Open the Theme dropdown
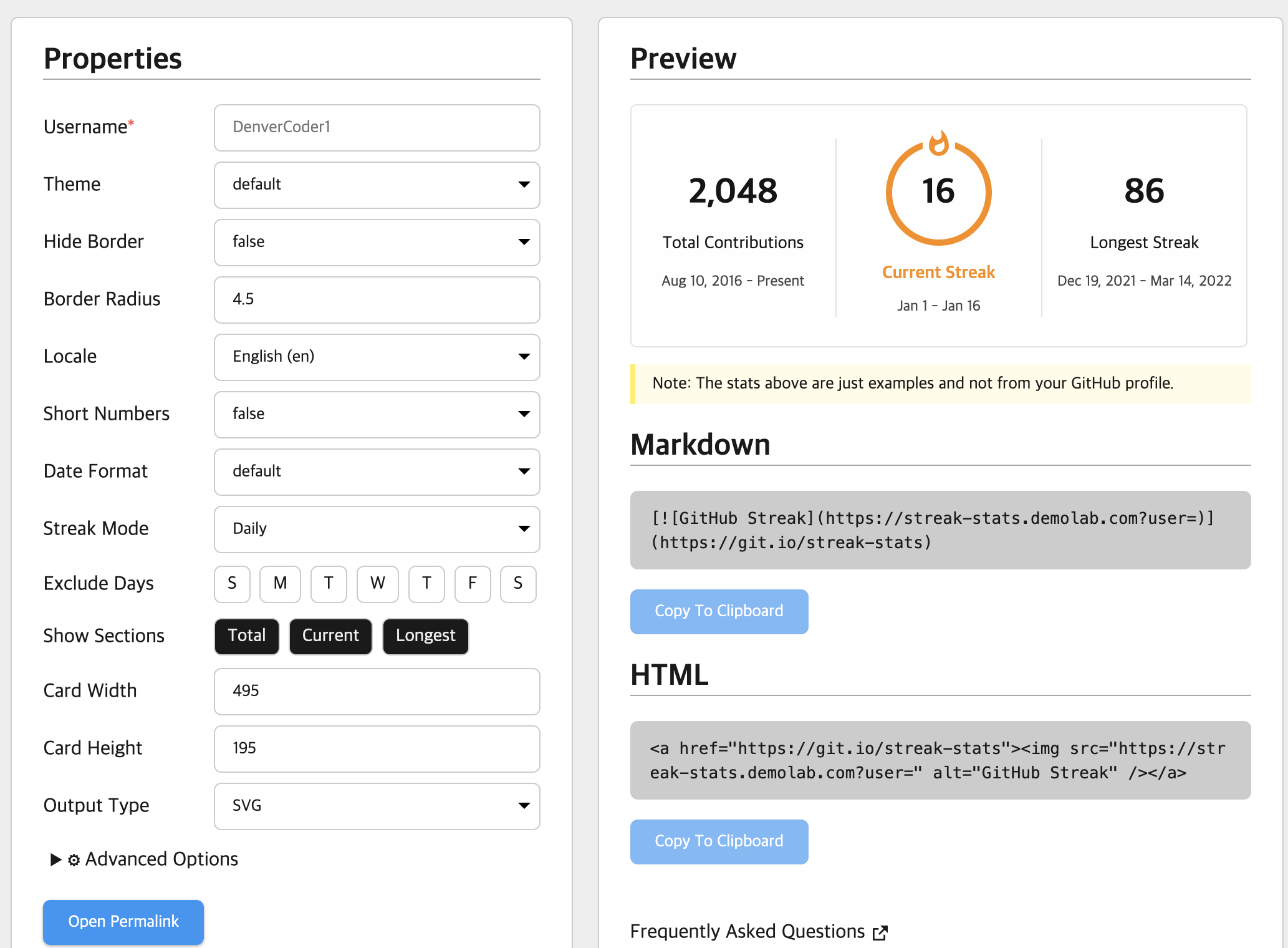Image resolution: width=1288 pixels, height=948 pixels. tap(377, 185)
